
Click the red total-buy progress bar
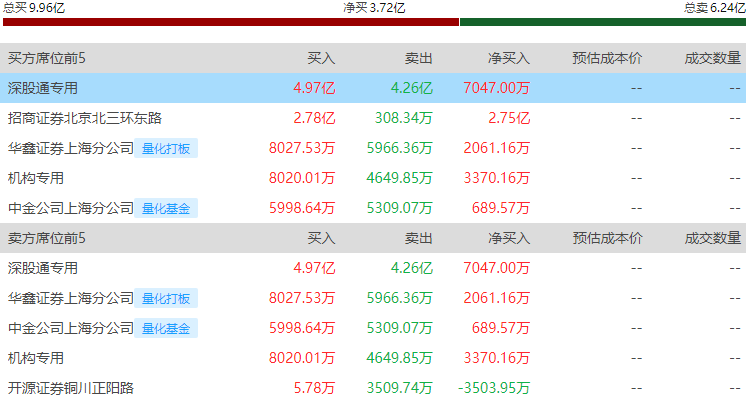point(231,22)
